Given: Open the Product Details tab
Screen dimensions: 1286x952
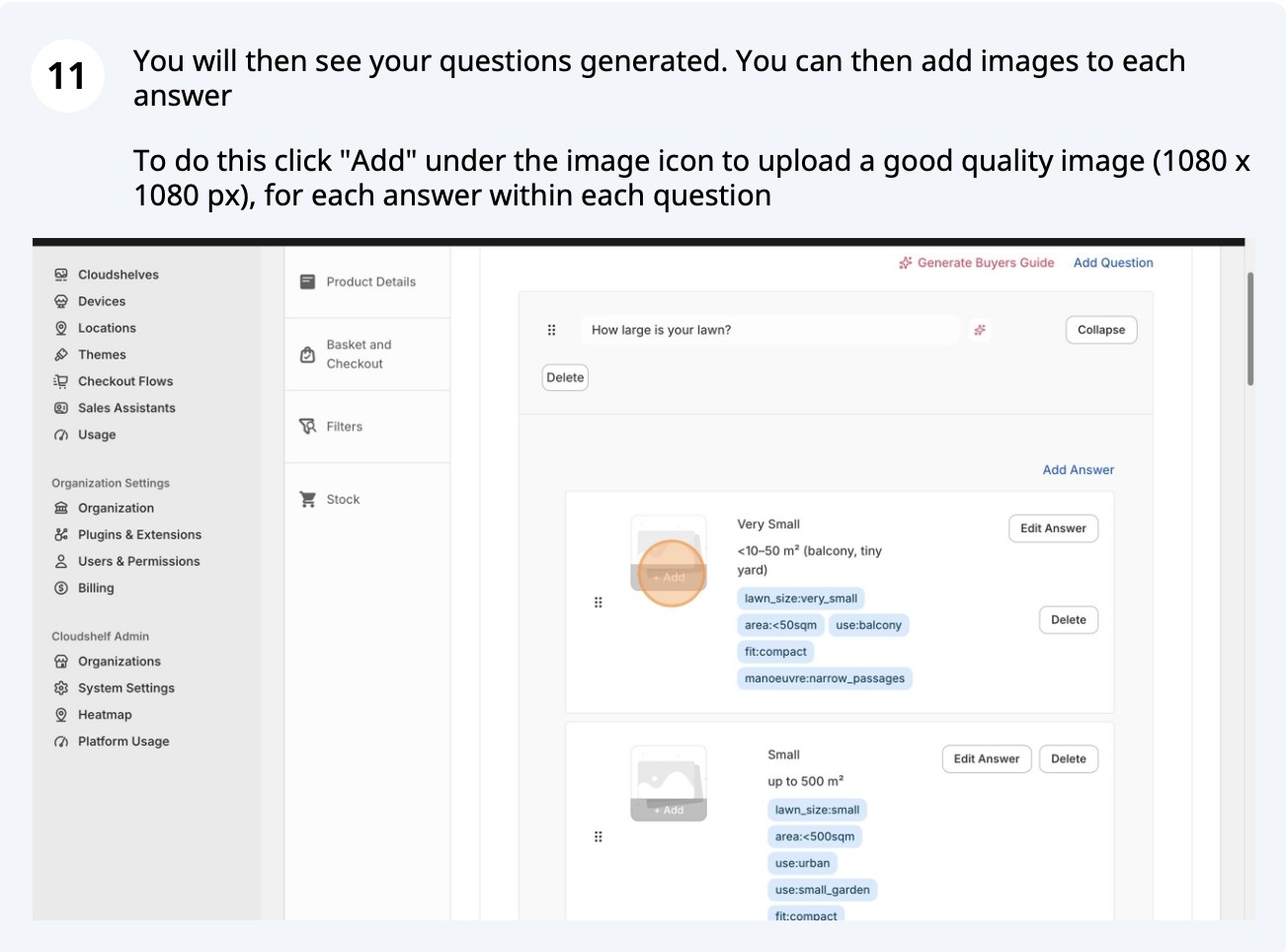Looking at the screenshot, I should [x=370, y=281].
